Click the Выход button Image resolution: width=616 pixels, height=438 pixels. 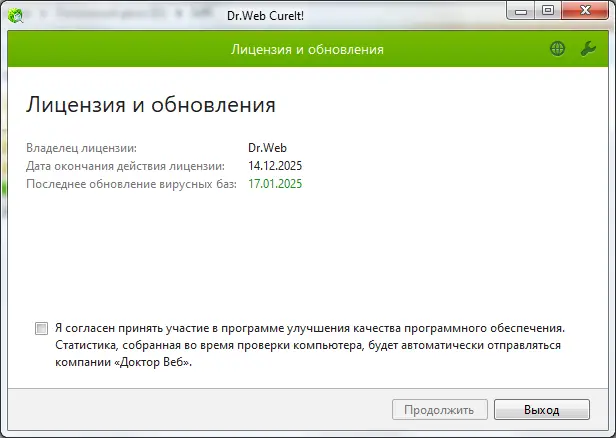click(x=542, y=410)
